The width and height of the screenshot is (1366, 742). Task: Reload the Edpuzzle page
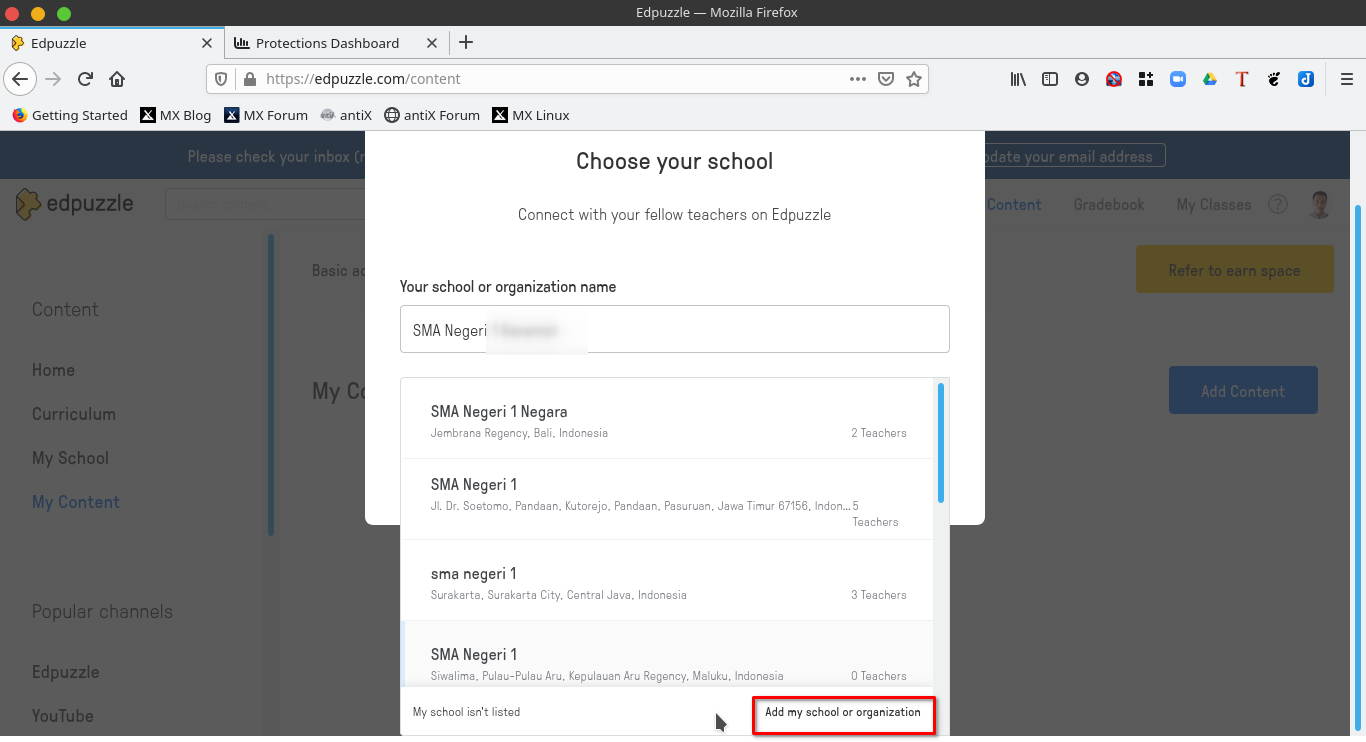click(x=85, y=79)
